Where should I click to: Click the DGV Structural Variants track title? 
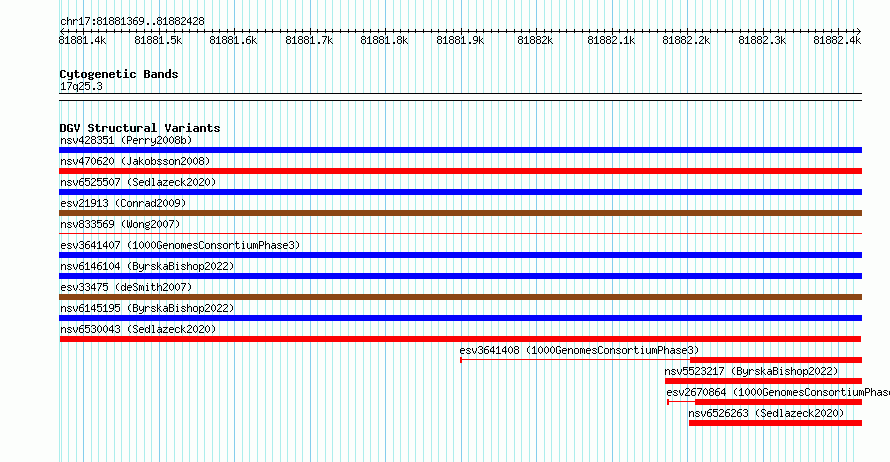point(140,128)
